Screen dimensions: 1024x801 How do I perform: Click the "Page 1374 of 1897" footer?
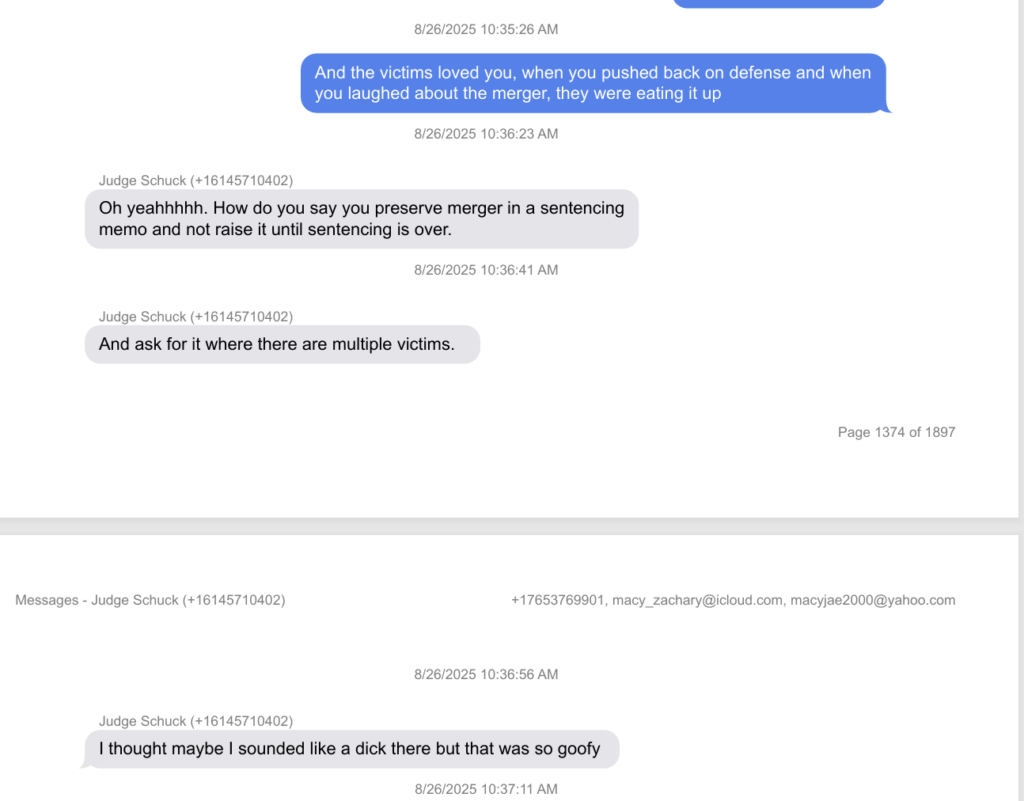pos(896,433)
